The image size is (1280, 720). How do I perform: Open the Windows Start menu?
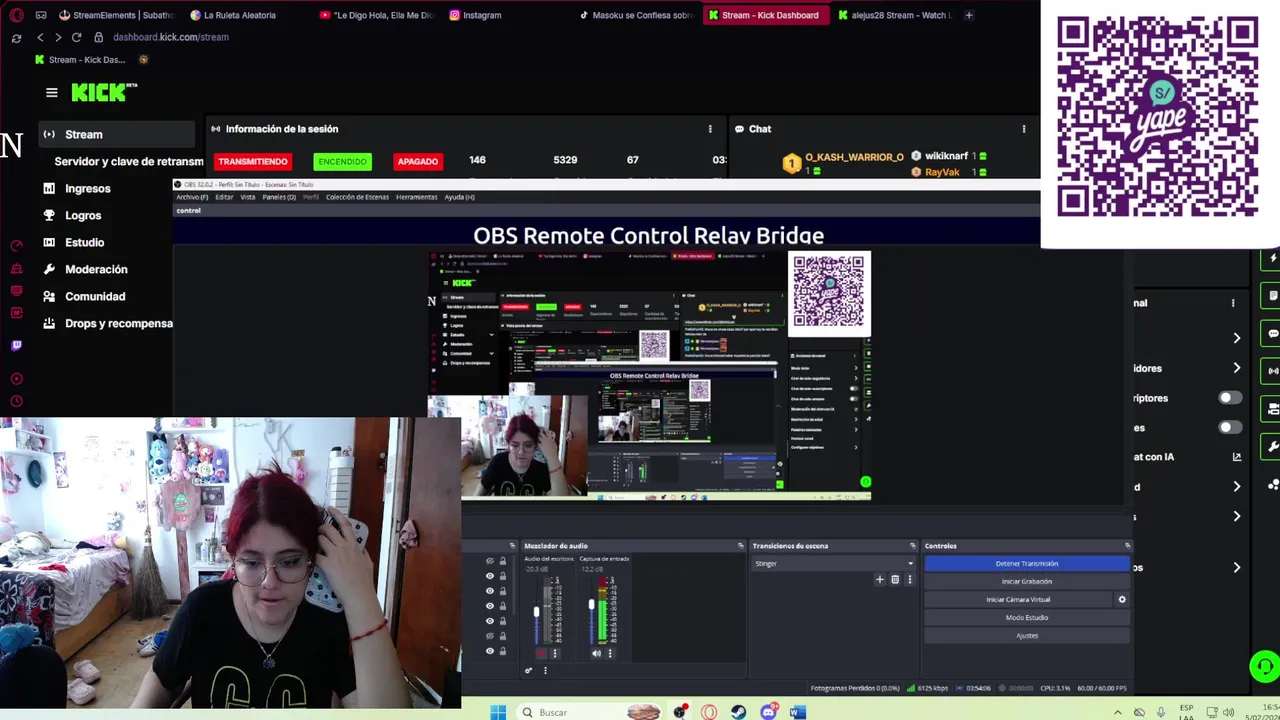coord(498,712)
